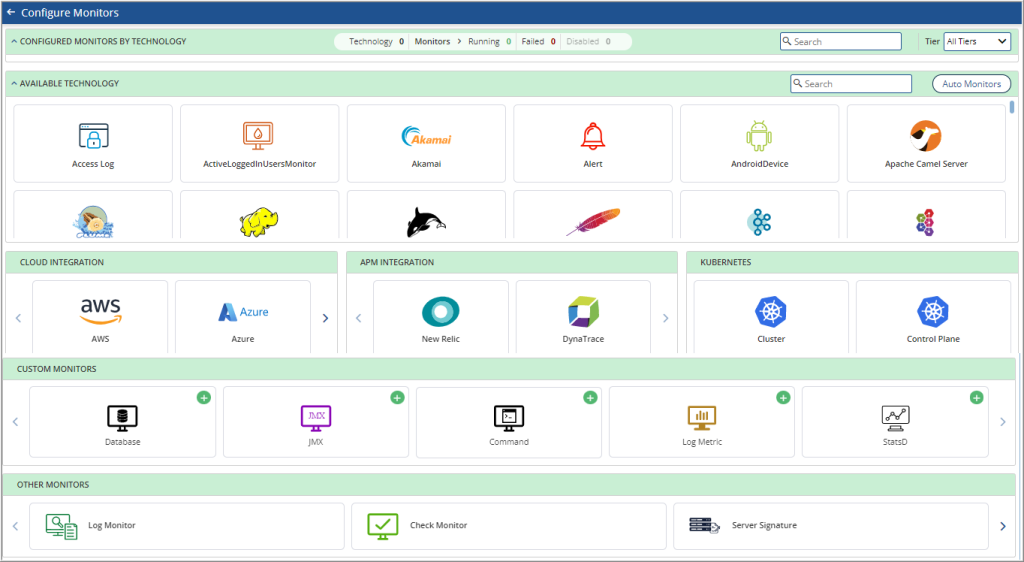Viewport: 1024px width, 562px height.
Task: Add a Command custom monitor
Action: (590, 398)
